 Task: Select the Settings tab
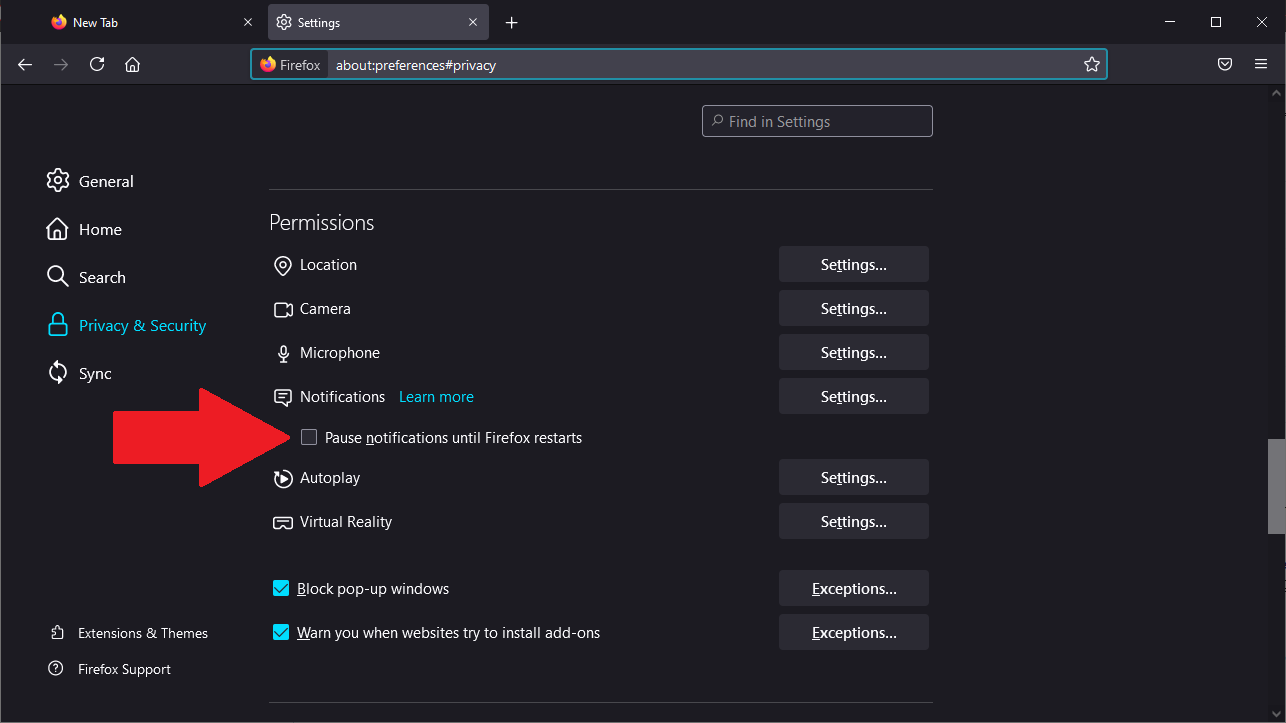(x=378, y=22)
